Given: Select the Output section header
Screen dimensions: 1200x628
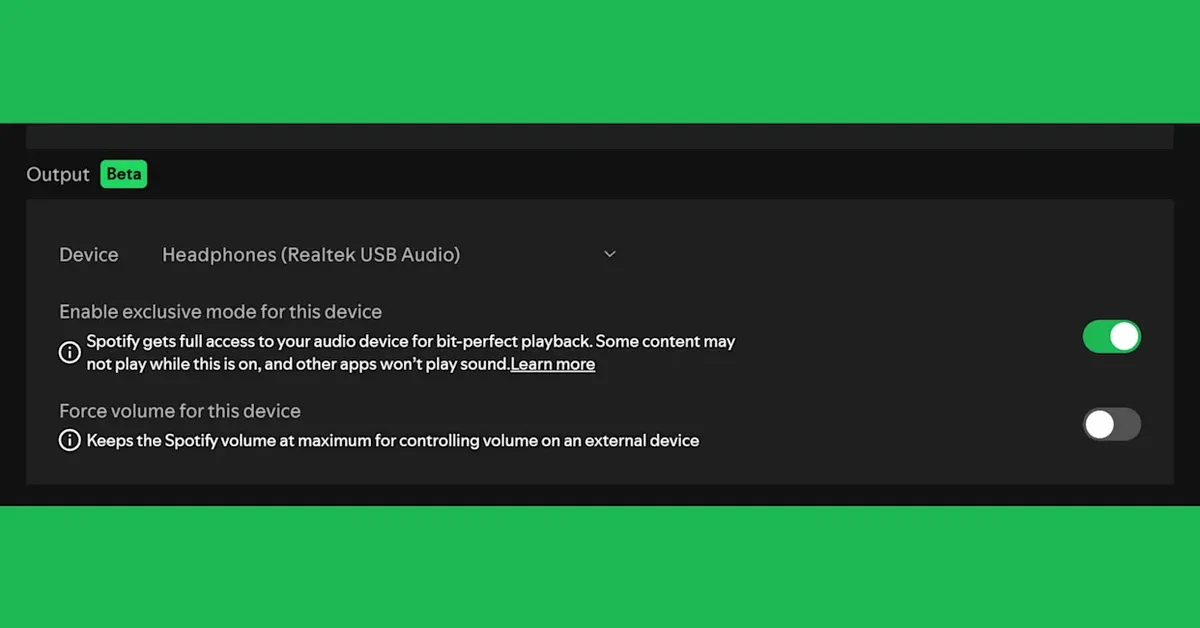Looking at the screenshot, I should 57,174.
